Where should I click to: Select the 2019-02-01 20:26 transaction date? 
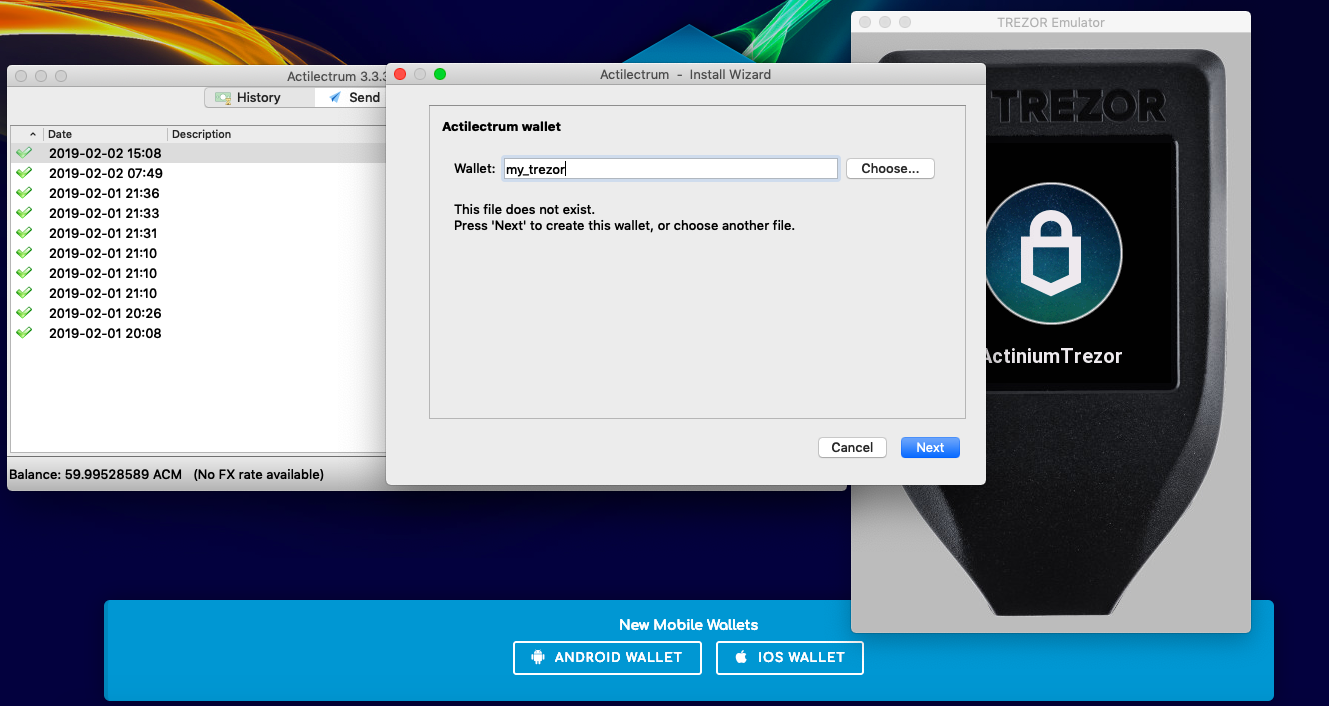click(105, 313)
